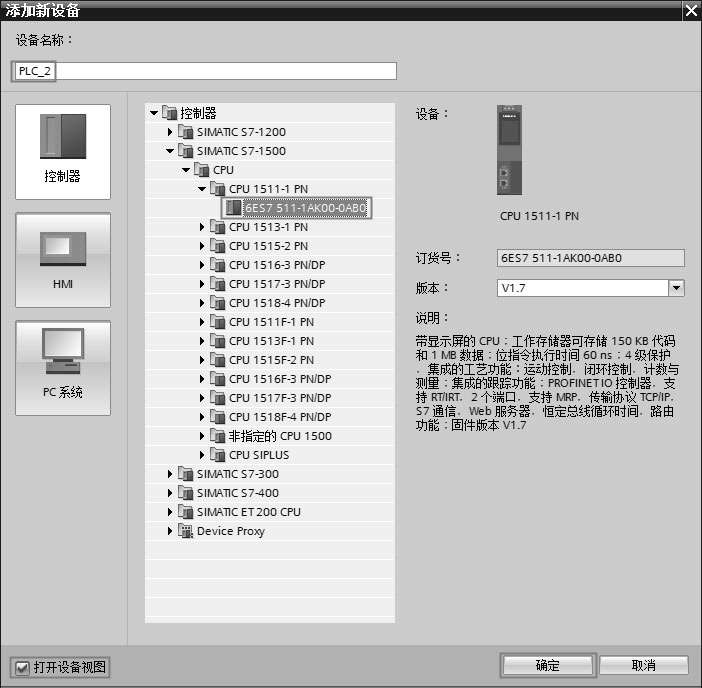Image resolution: width=702 pixels, height=688 pixels.
Task: Expand the CPU 1513-1 PN node
Action: [x=202, y=227]
